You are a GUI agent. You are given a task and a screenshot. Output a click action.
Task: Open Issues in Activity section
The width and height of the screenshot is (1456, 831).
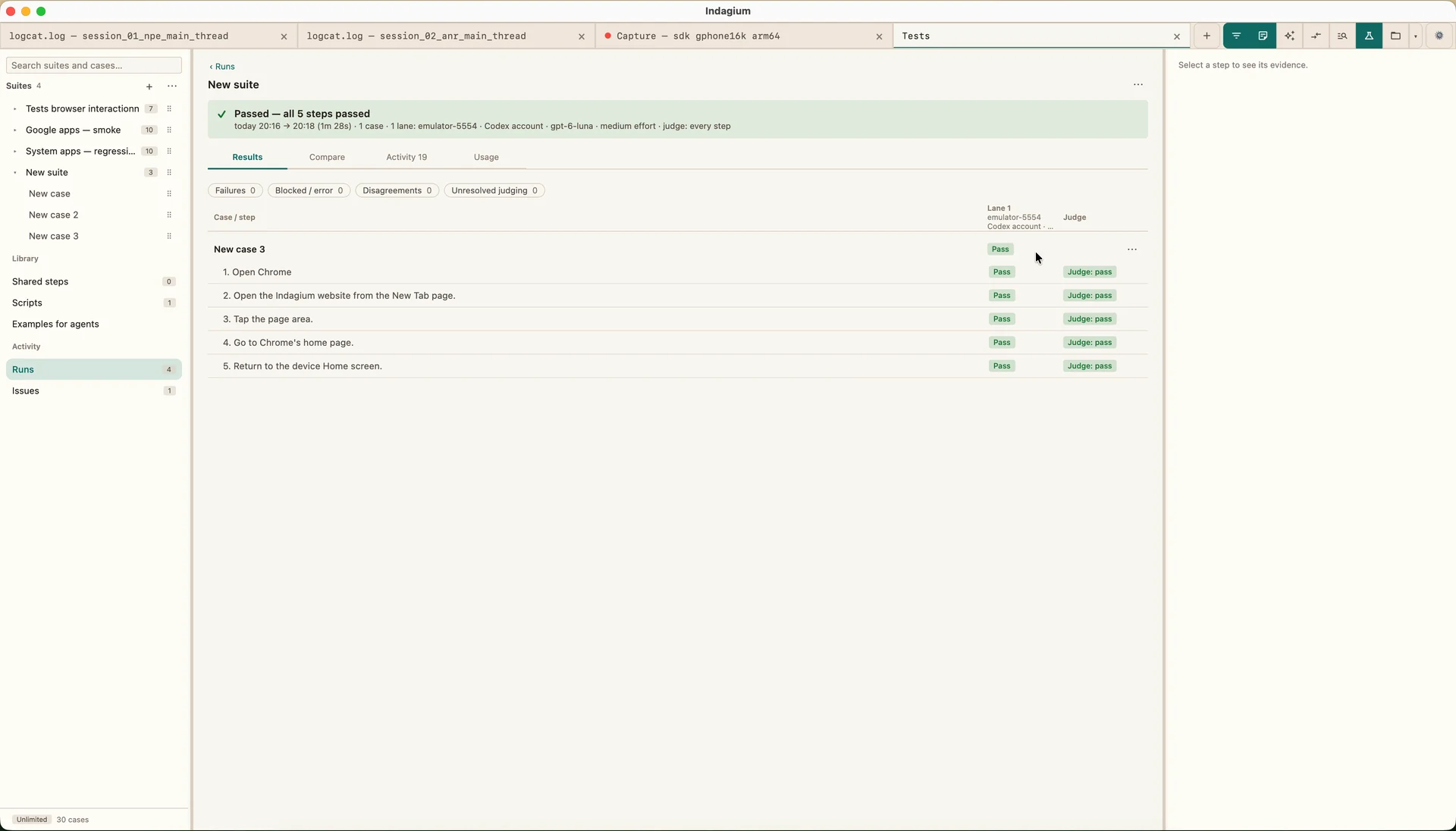click(x=94, y=390)
